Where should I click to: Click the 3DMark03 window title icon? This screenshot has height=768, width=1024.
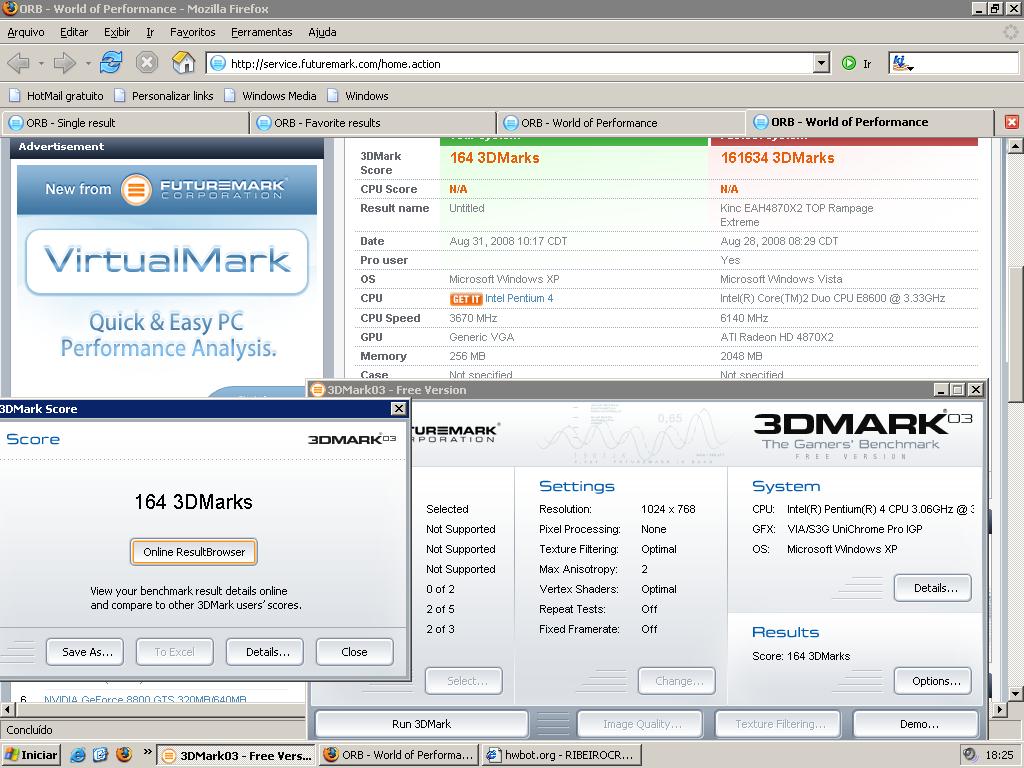coord(317,390)
